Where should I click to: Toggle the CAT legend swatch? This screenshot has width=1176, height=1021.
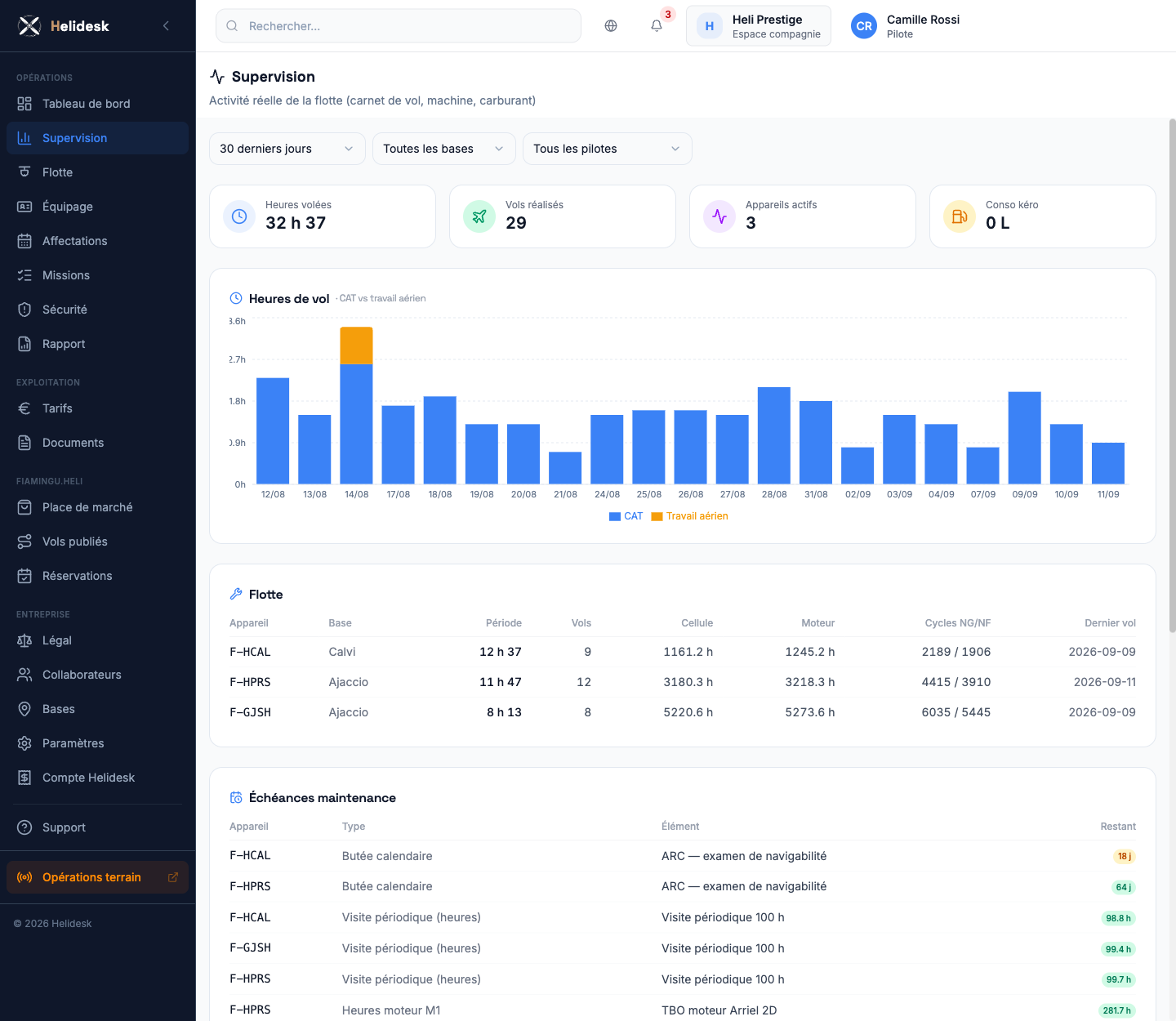615,516
